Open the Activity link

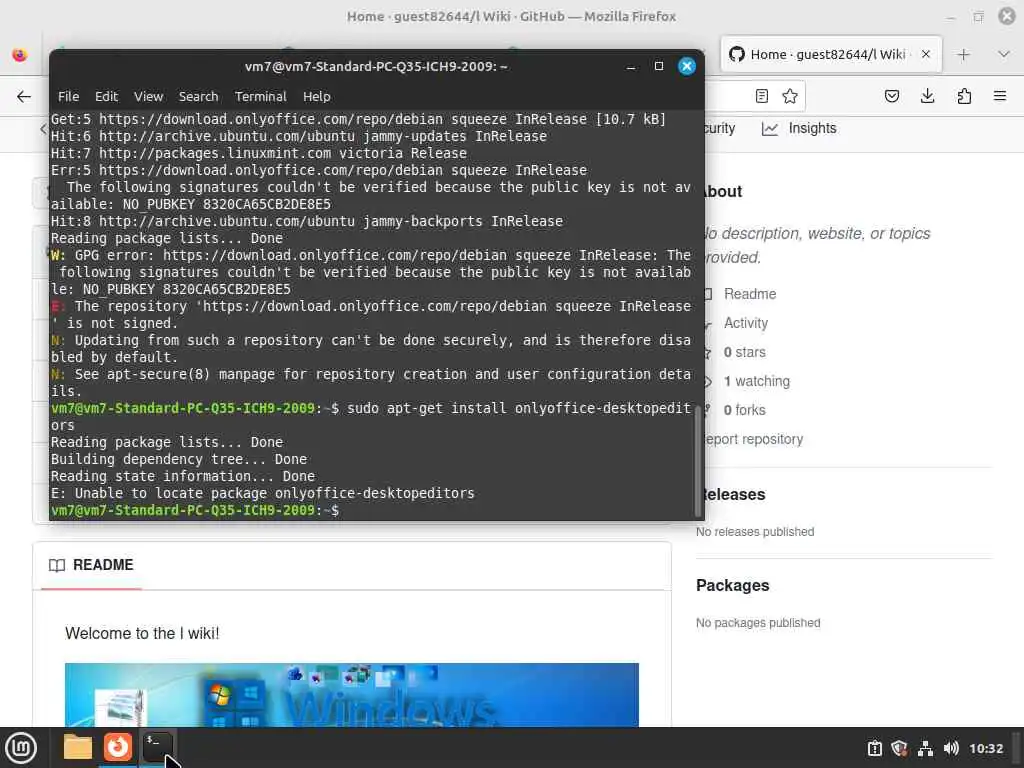746,323
